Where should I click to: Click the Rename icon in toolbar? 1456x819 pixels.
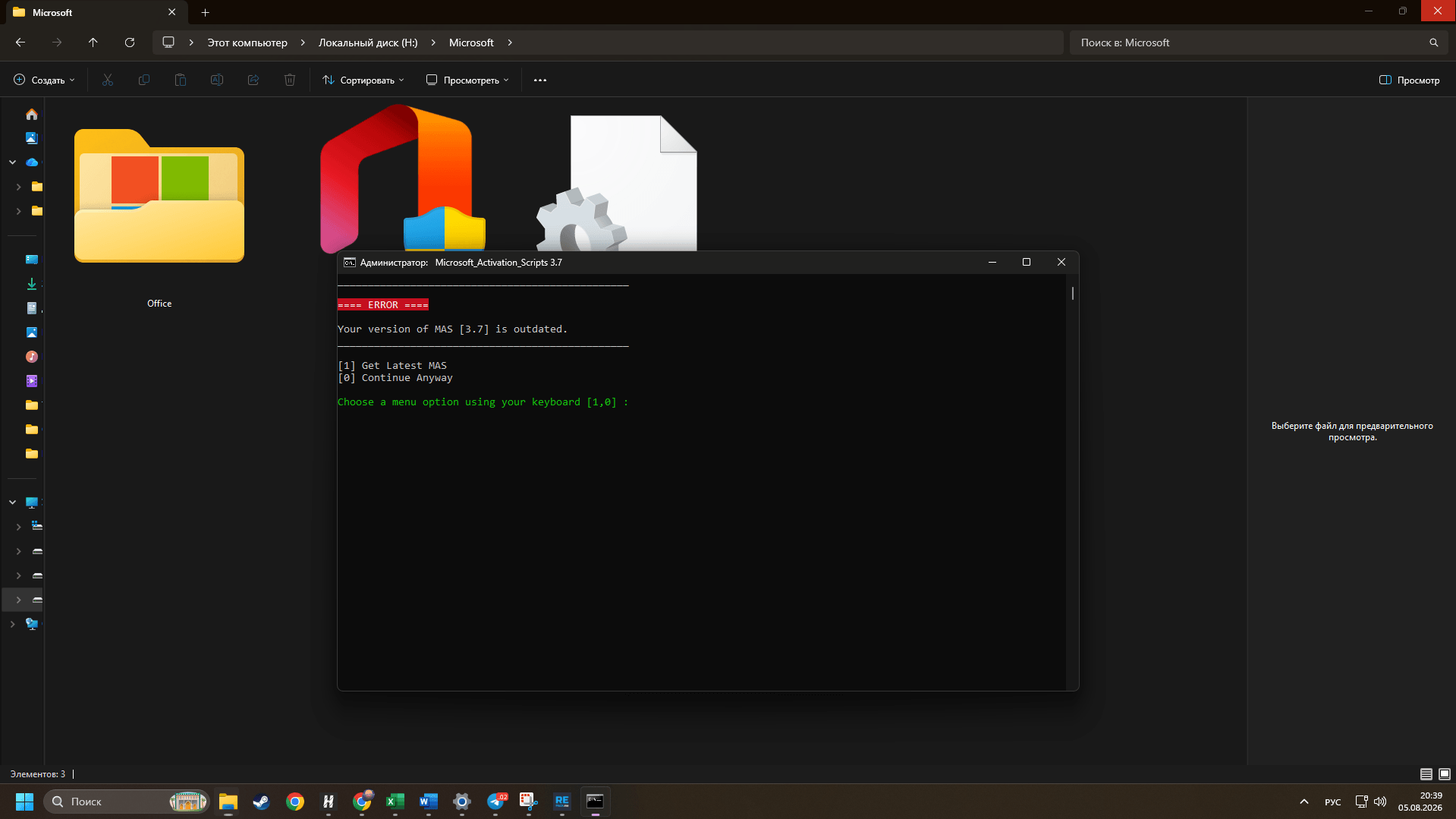click(217, 80)
